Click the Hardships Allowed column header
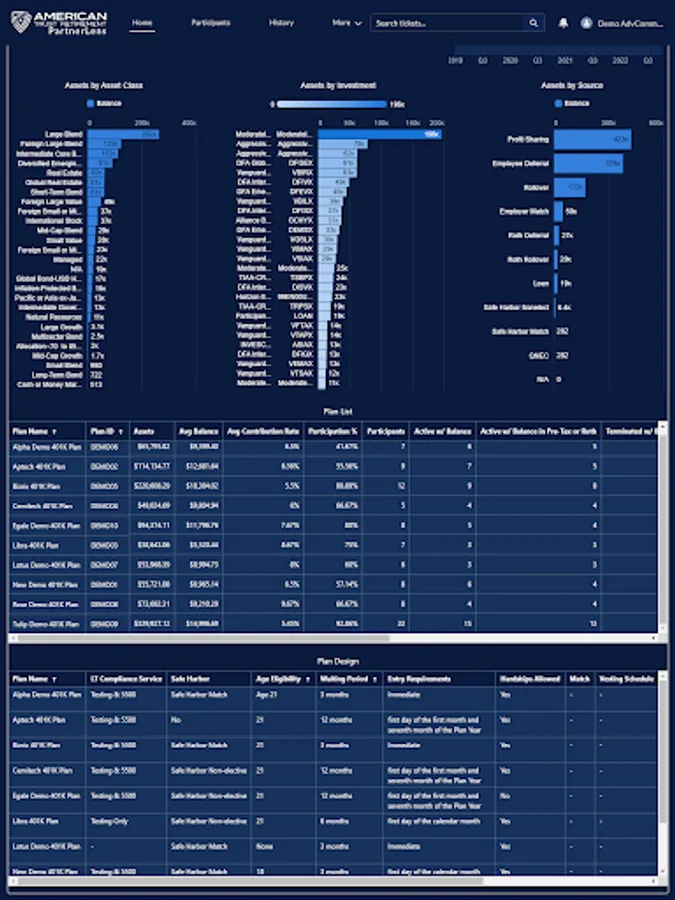The width and height of the screenshot is (675, 900). [x=530, y=680]
